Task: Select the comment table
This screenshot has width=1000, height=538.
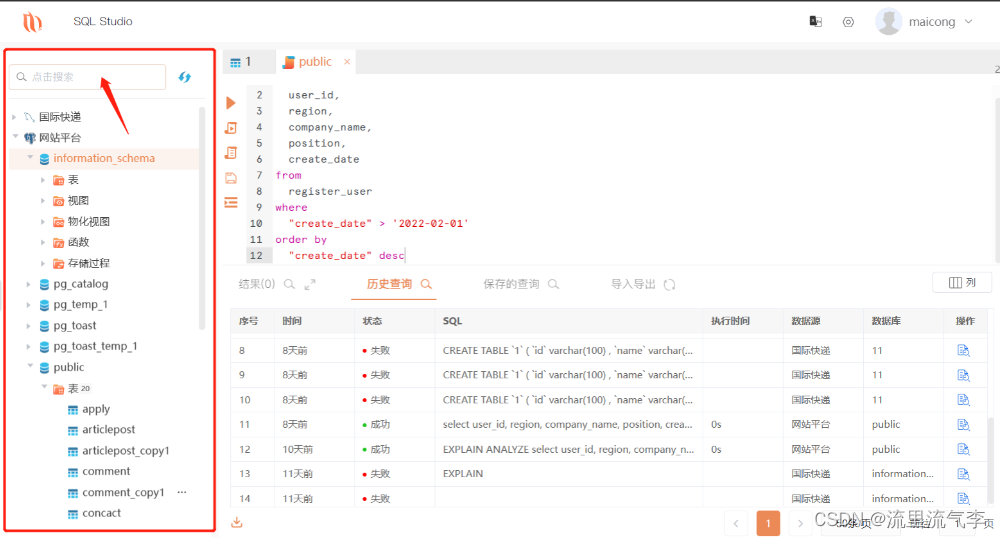Action: (106, 472)
